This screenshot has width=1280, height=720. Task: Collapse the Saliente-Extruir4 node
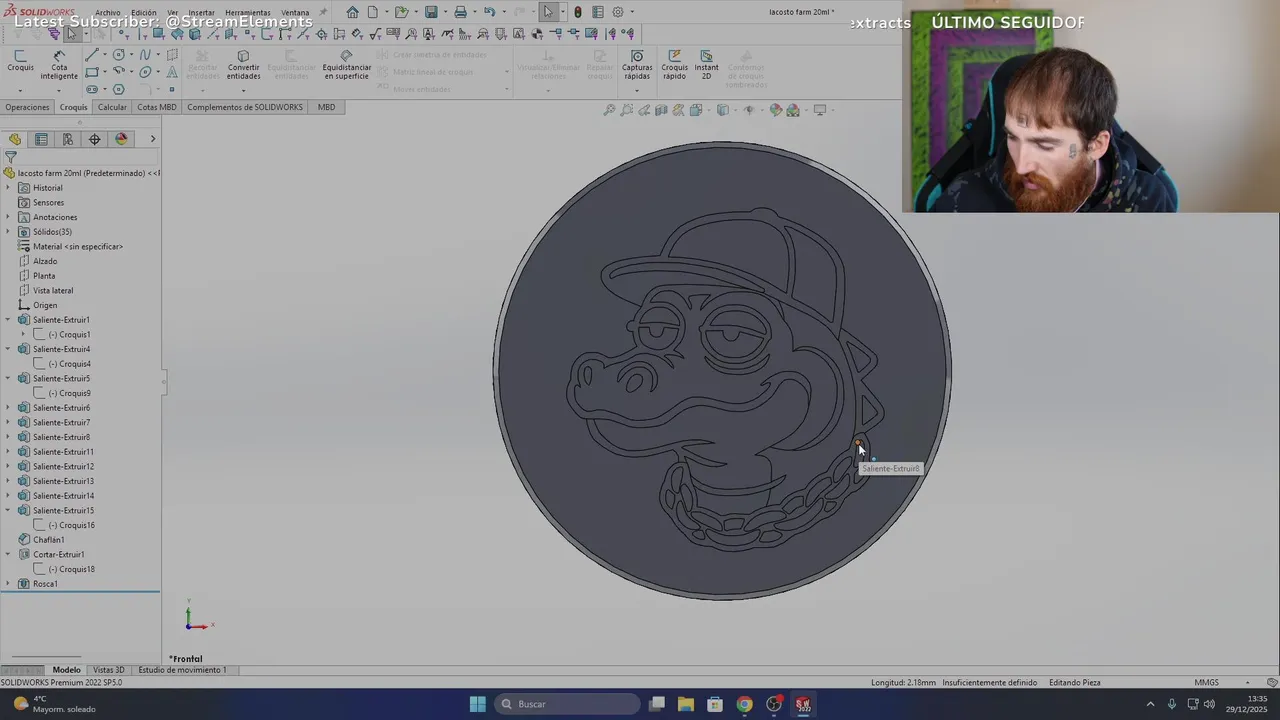8,349
